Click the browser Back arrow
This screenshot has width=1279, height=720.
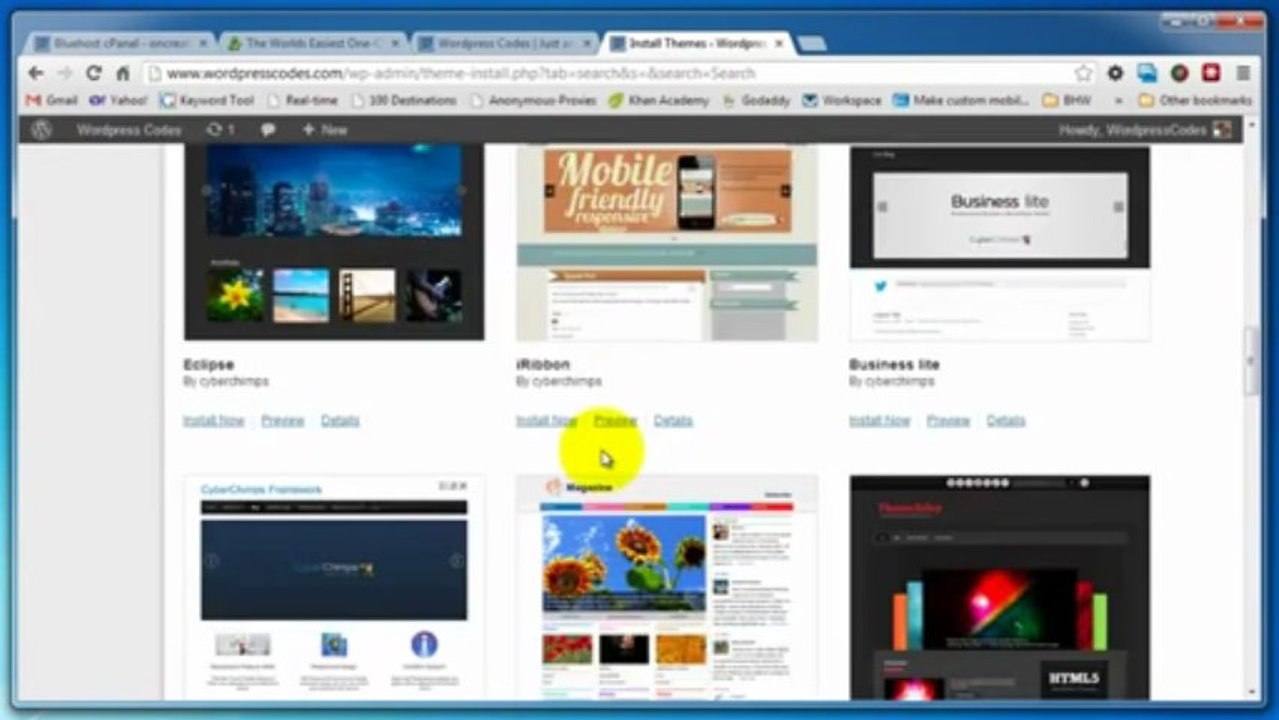pyautogui.click(x=35, y=73)
